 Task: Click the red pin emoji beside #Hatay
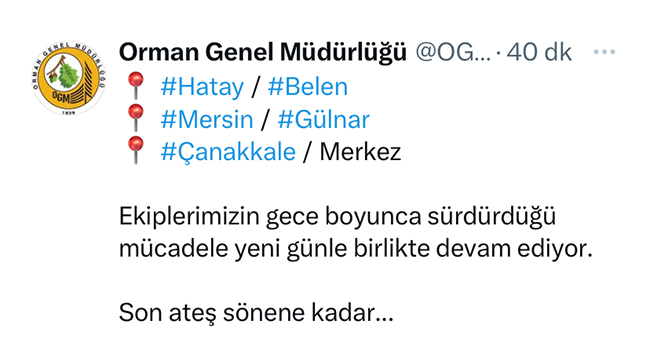136,85
